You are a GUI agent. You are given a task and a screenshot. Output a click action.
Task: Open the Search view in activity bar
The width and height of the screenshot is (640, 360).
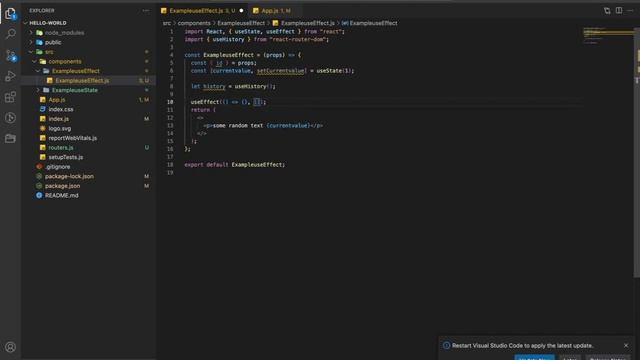(x=10, y=34)
